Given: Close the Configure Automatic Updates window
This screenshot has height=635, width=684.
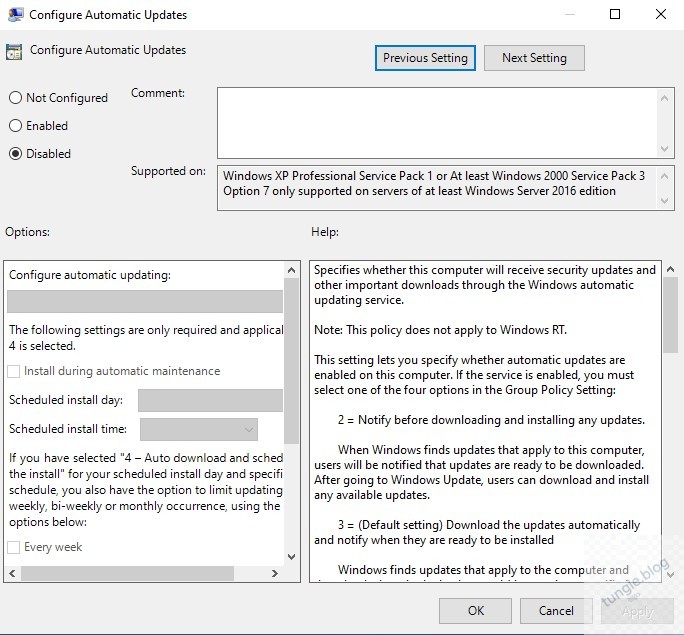Looking at the screenshot, I should pyautogui.click(x=660, y=14).
